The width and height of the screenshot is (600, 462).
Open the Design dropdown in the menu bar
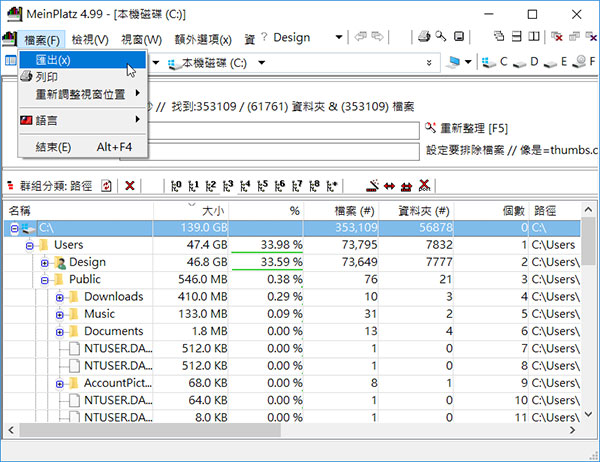pos(339,38)
